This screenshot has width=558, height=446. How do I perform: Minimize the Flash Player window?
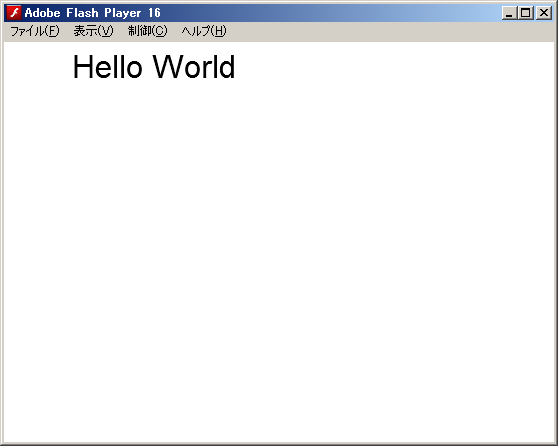tap(509, 13)
